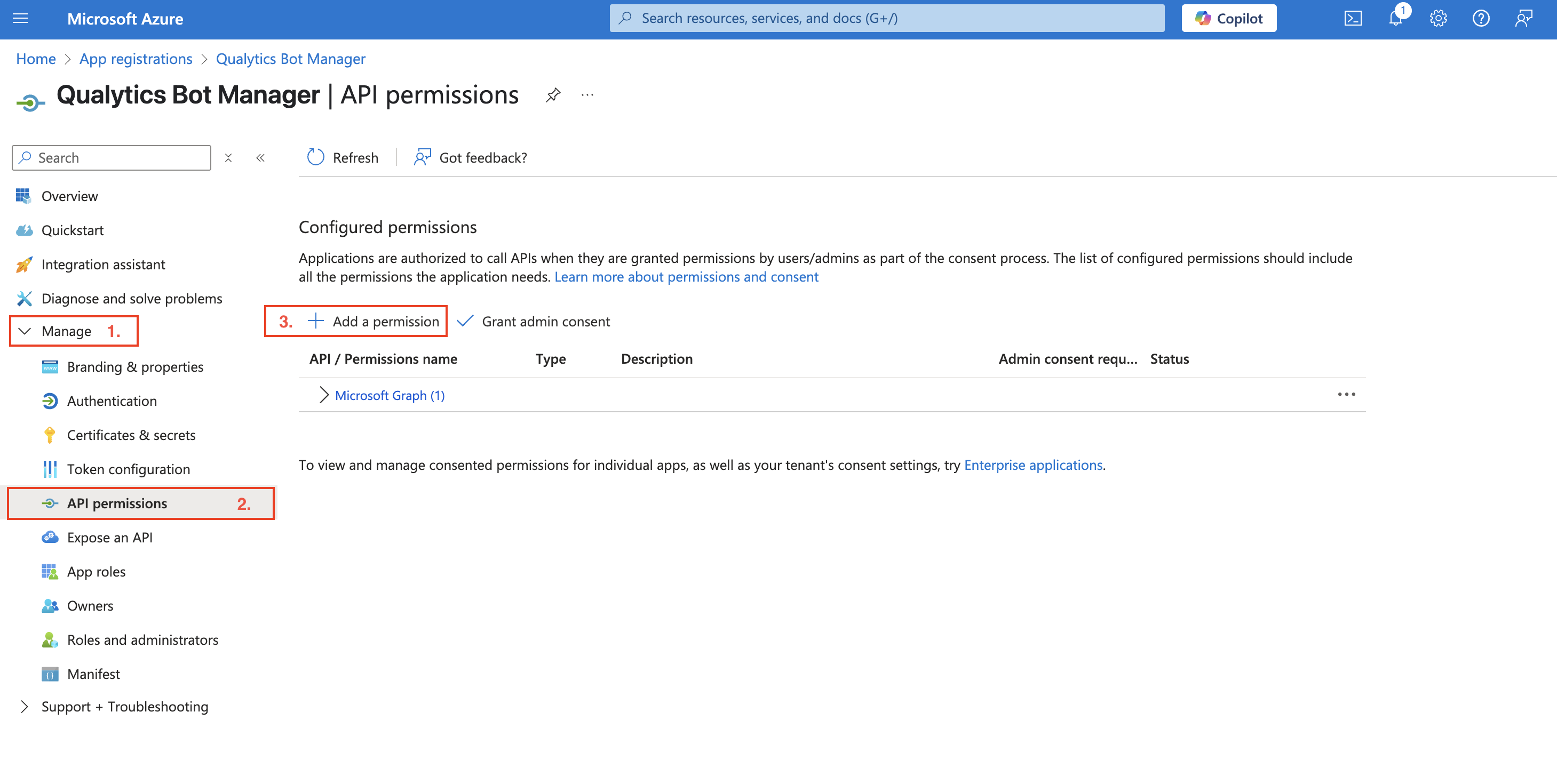
Task: Click the Branding & properties icon
Action: pyautogui.click(x=50, y=366)
